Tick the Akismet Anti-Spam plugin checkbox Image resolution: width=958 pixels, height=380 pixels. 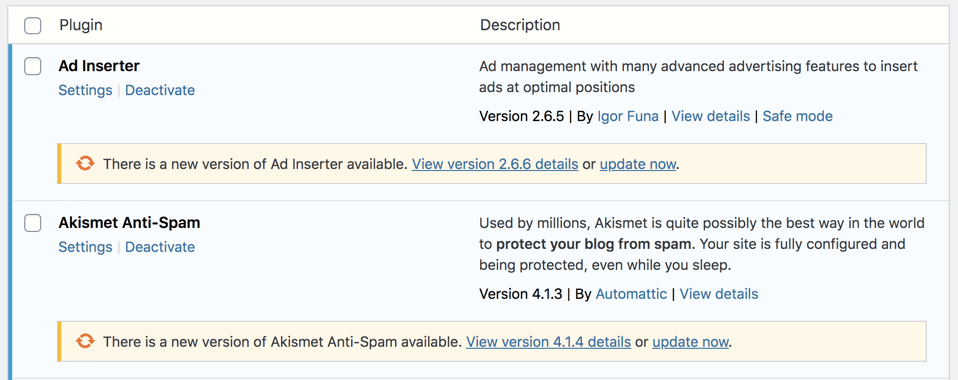click(32, 224)
